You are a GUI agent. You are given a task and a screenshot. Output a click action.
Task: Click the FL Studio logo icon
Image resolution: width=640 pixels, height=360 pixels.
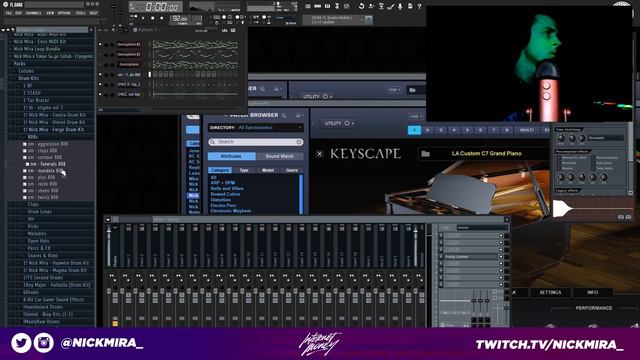(x=6, y=4)
